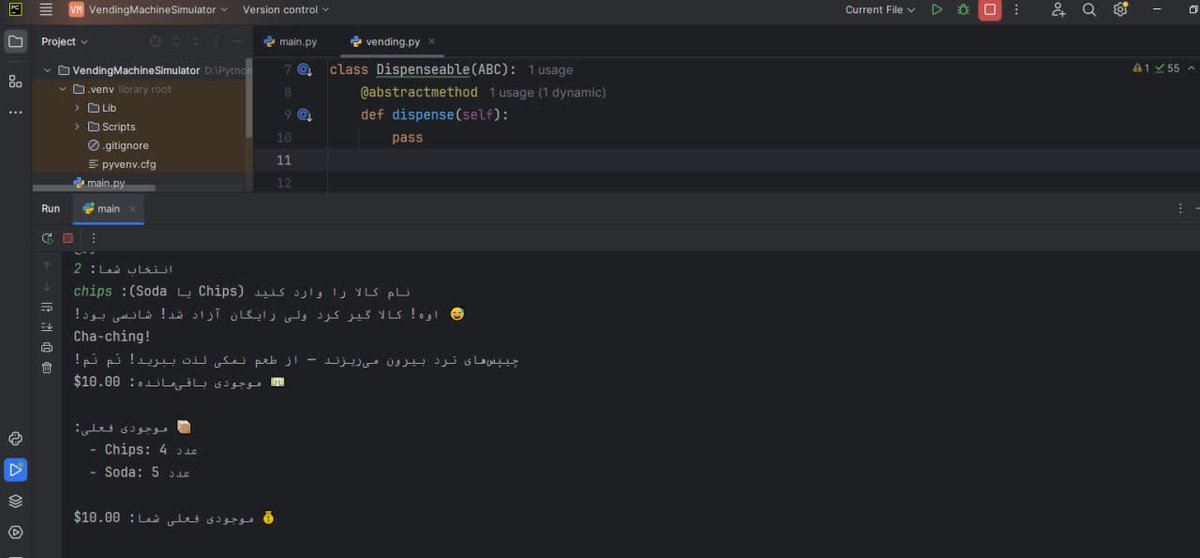Screen dimensions: 1200x558
Task: Click the Run panel title label
Action: [51, 209]
